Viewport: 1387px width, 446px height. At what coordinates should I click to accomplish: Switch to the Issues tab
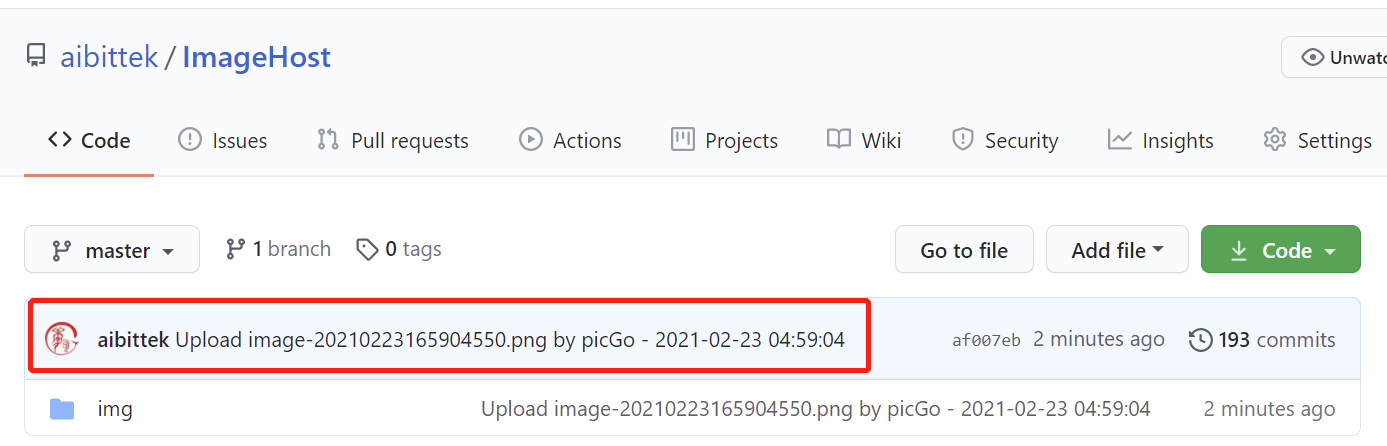coord(222,141)
